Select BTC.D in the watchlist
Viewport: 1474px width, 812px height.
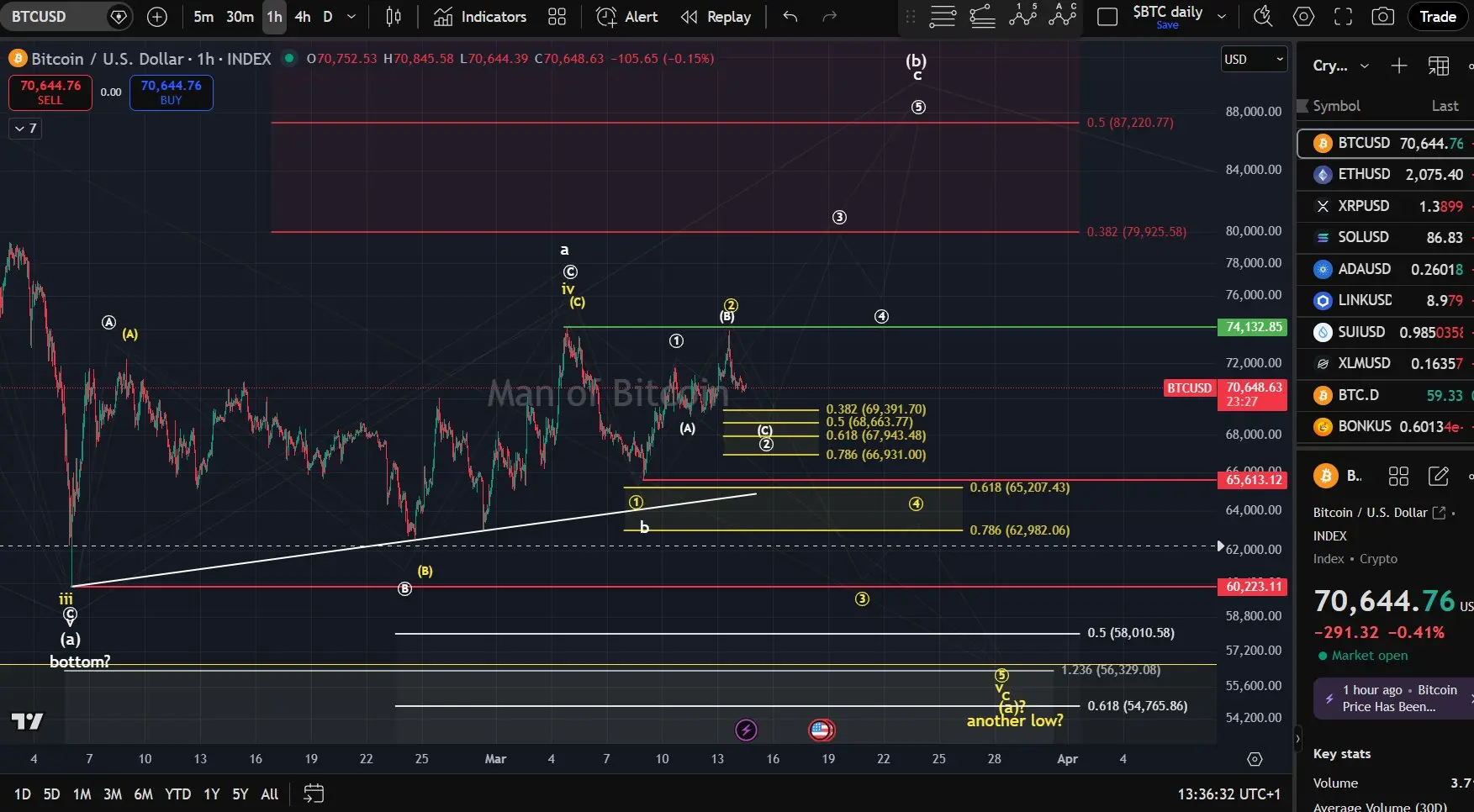coord(1386,395)
